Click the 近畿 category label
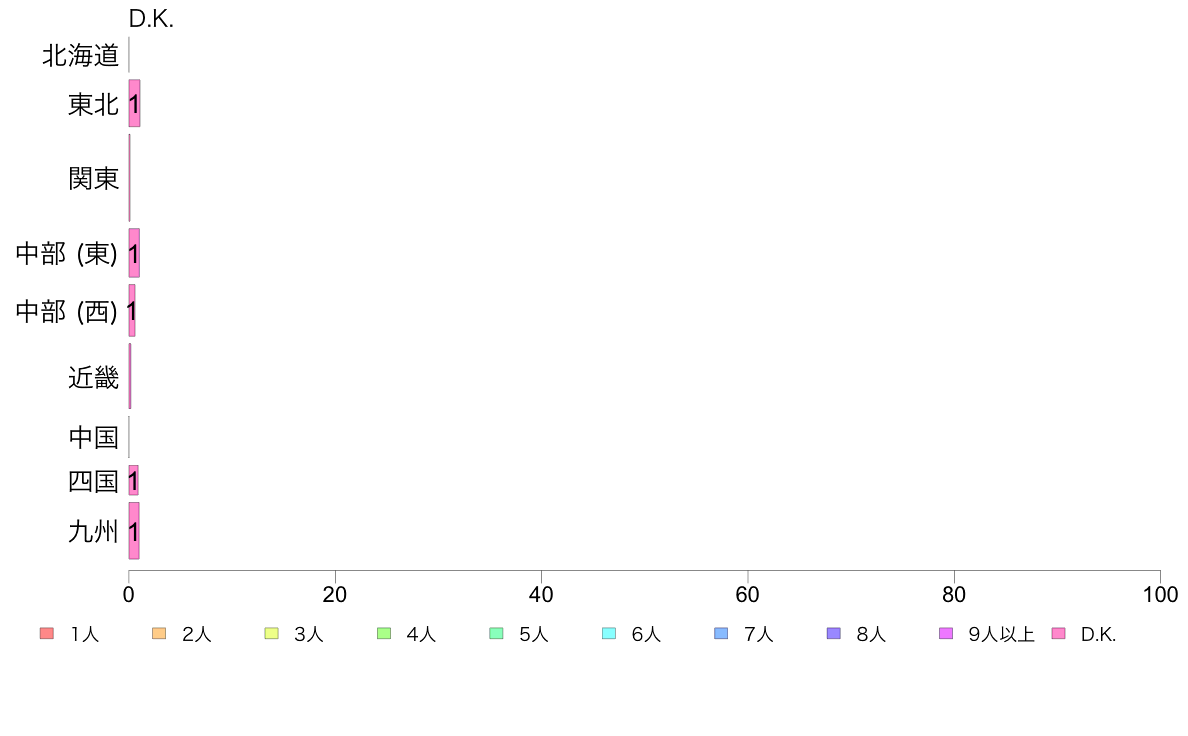Screen dimensions: 1188x736 coord(93,377)
